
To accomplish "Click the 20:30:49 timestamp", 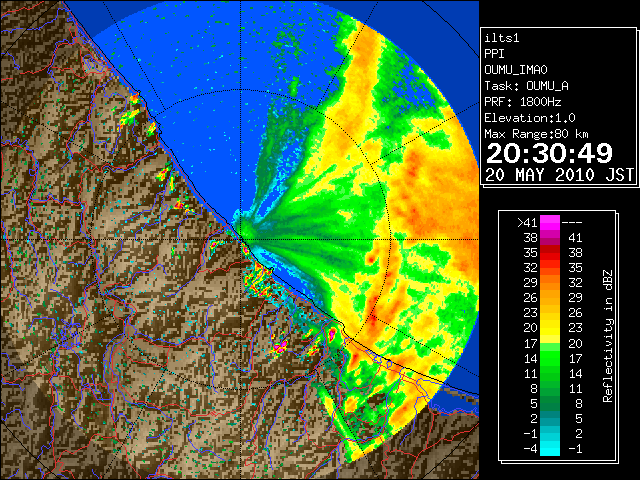I will coord(549,153).
